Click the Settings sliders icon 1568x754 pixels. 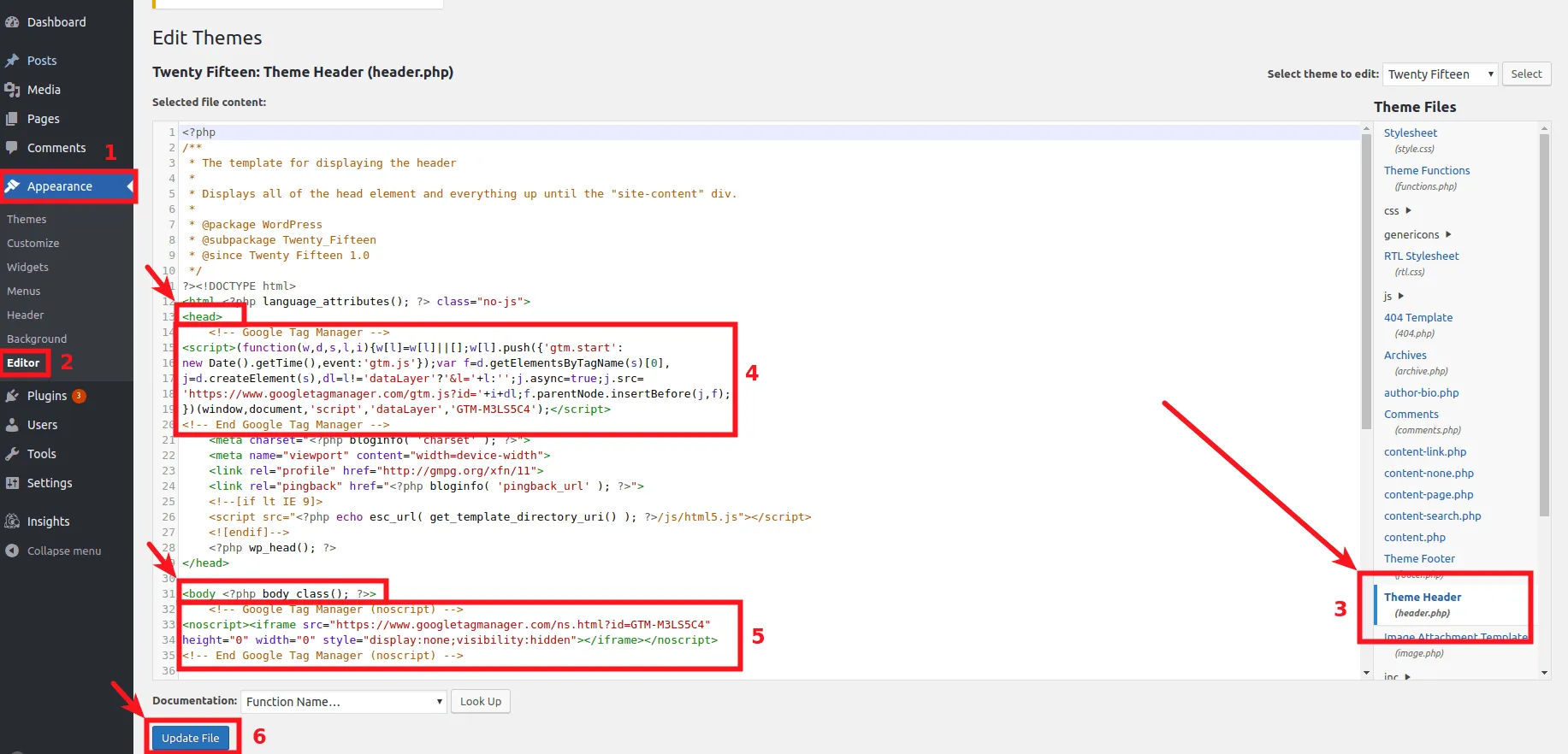pyautogui.click(x=12, y=483)
